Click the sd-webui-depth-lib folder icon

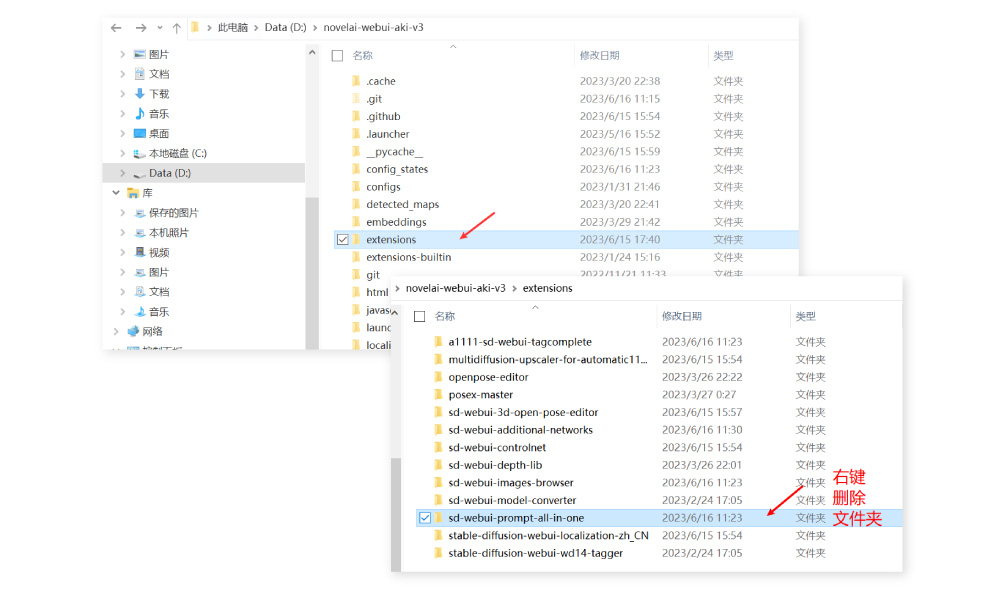pos(438,465)
